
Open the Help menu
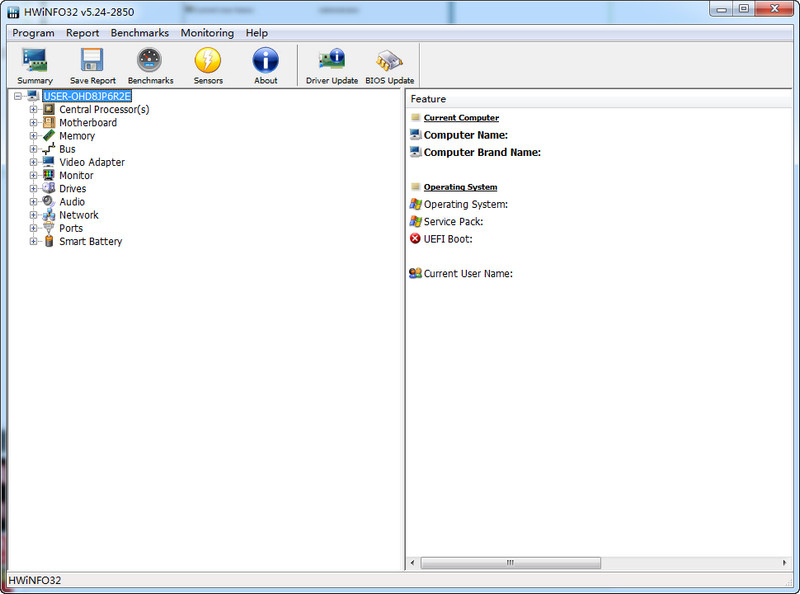[257, 33]
